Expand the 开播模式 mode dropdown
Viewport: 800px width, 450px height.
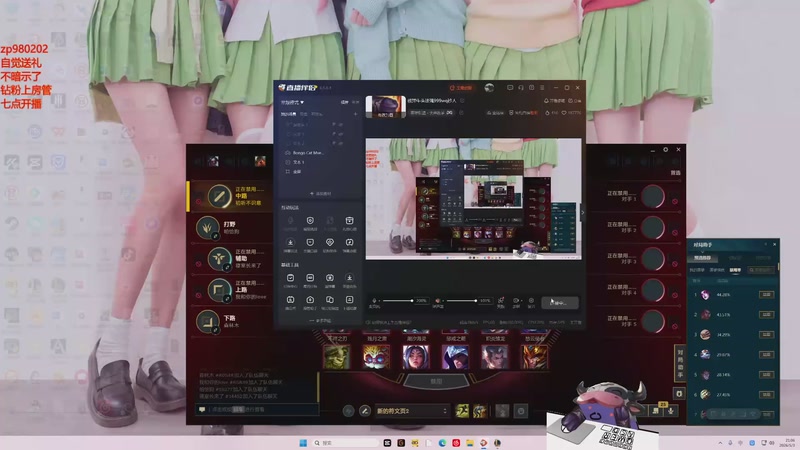point(292,103)
